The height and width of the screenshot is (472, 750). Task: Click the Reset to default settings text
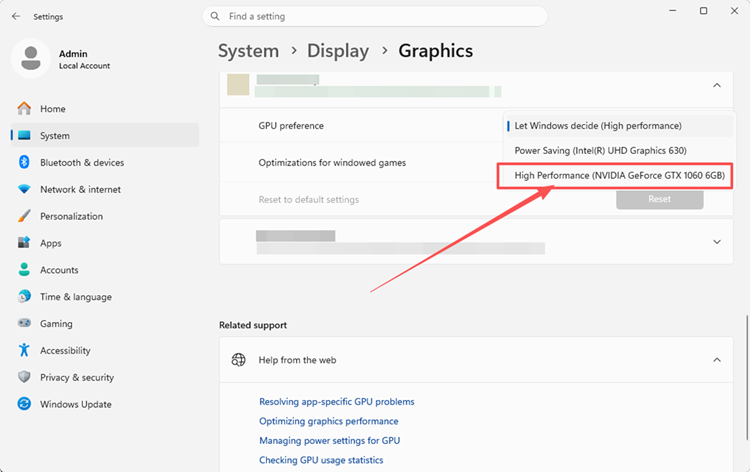309,199
